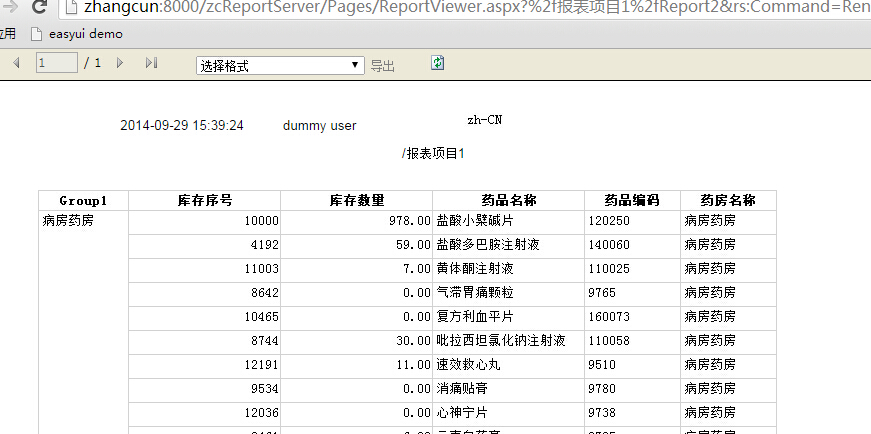Click drug code 9765
The height and width of the screenshot is (434, 871).
602,293
